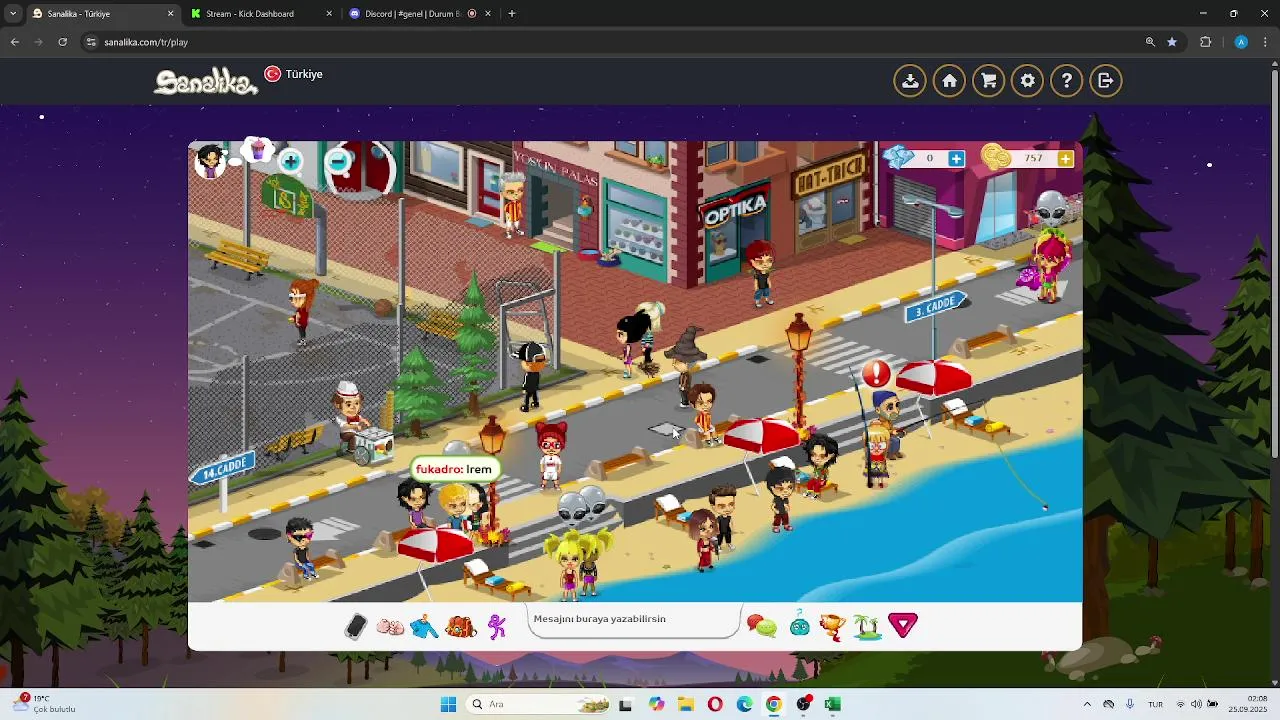The width and height of the screenshot is (1280, 720).
Task: Open the volume control in system tray
Action: click(x=1195, y=704)
